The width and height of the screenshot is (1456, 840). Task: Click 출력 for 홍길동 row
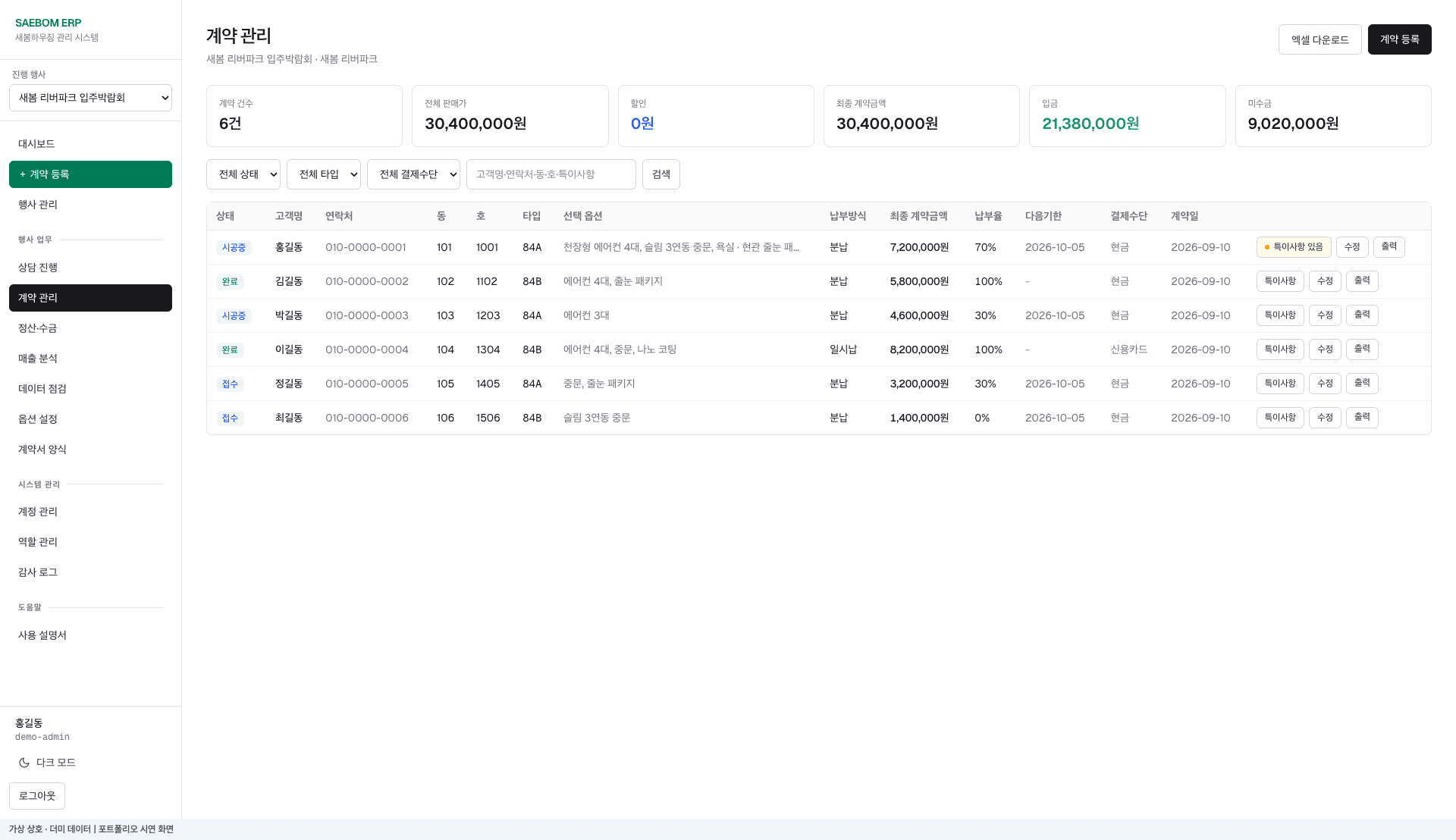point(1389,247)
